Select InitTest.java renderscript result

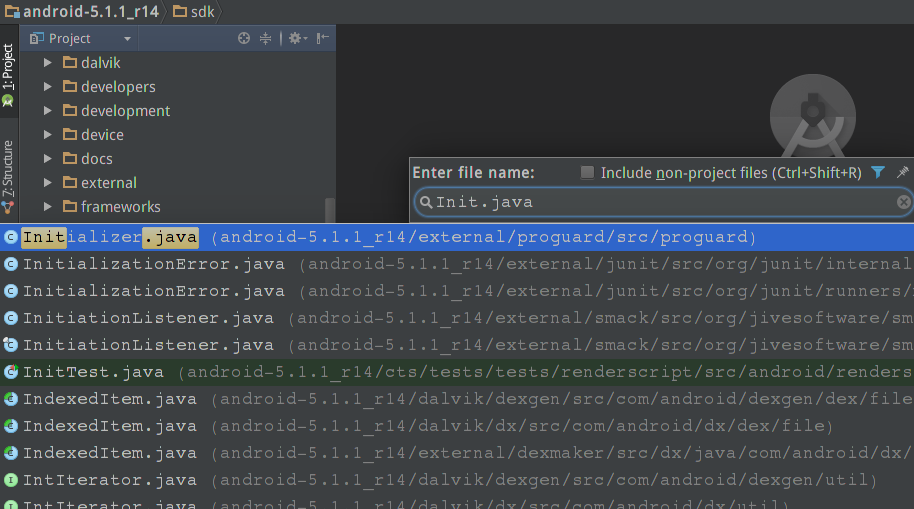(x=457, y=372)
